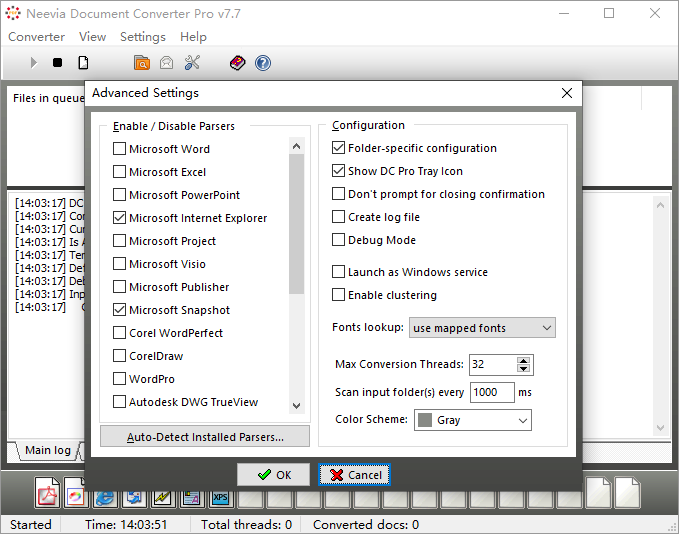Enable clustering checkbox

tap(338, 295)
